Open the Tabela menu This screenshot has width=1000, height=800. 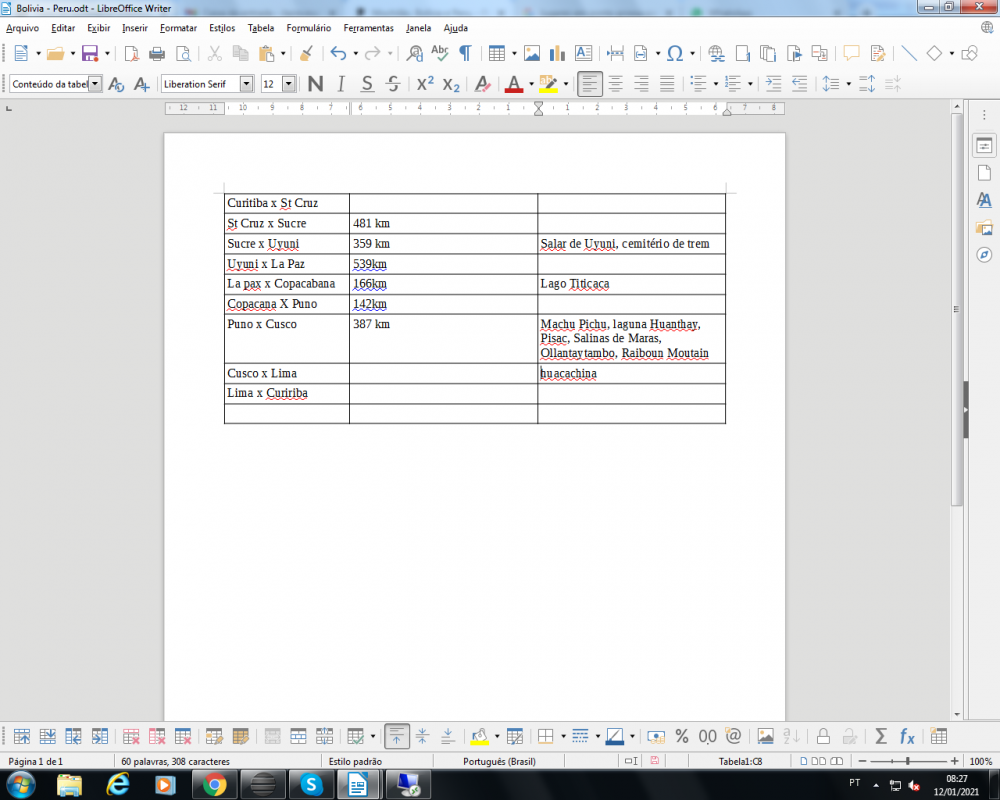tap(261, 28)
